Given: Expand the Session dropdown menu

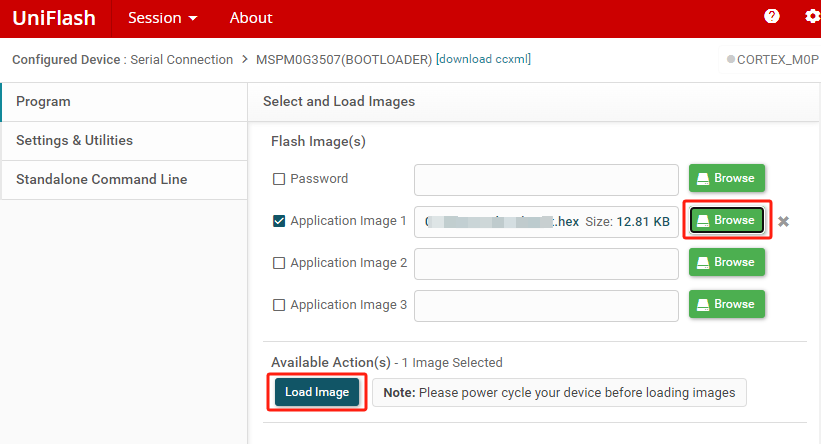Looking at the screenshot, I should coord(163,18).
